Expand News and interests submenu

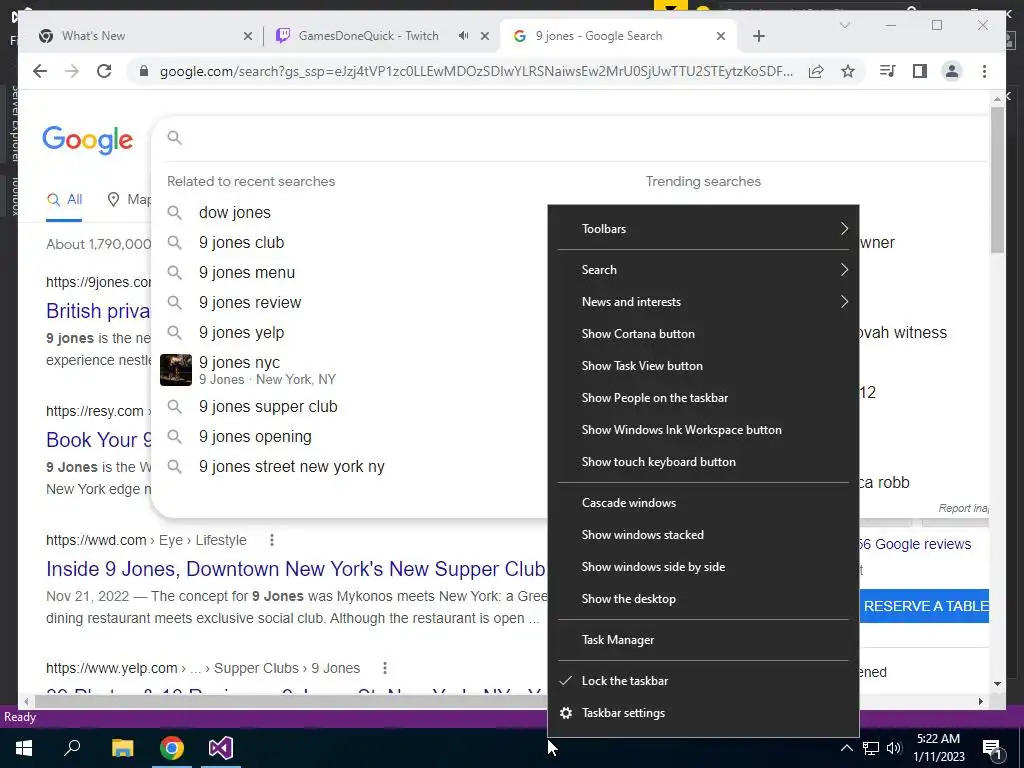point(703,302)
